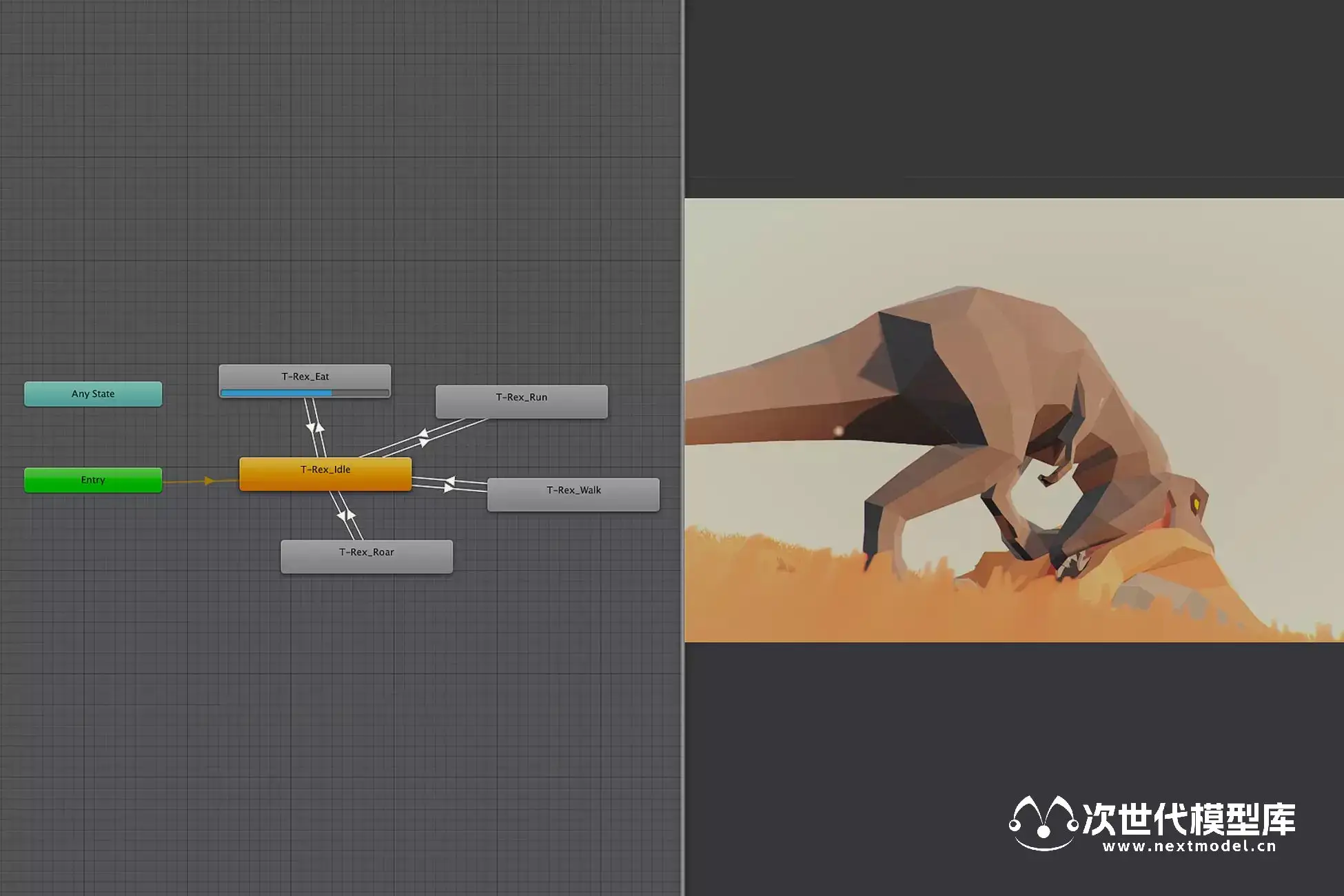Click the T-Rex preview image

pyautogui.click(x=1013, y=420)
